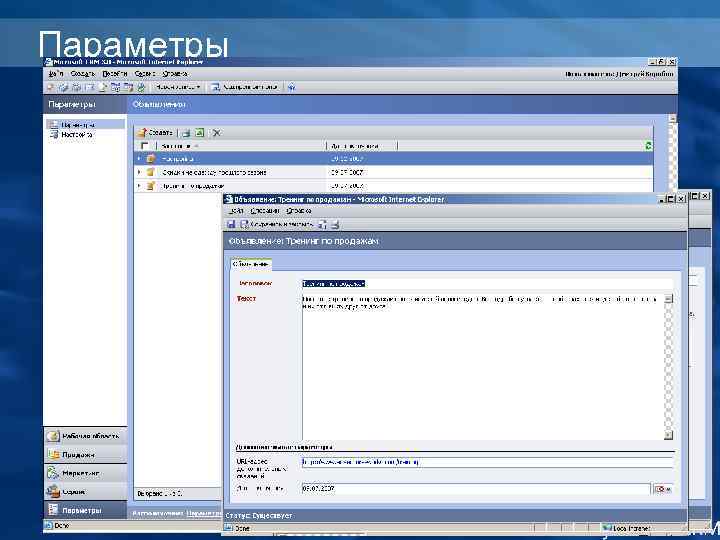720x540 pixels.
Task: Open Маркетинг section in bottom-left navigation
Action: click(85, 473)
